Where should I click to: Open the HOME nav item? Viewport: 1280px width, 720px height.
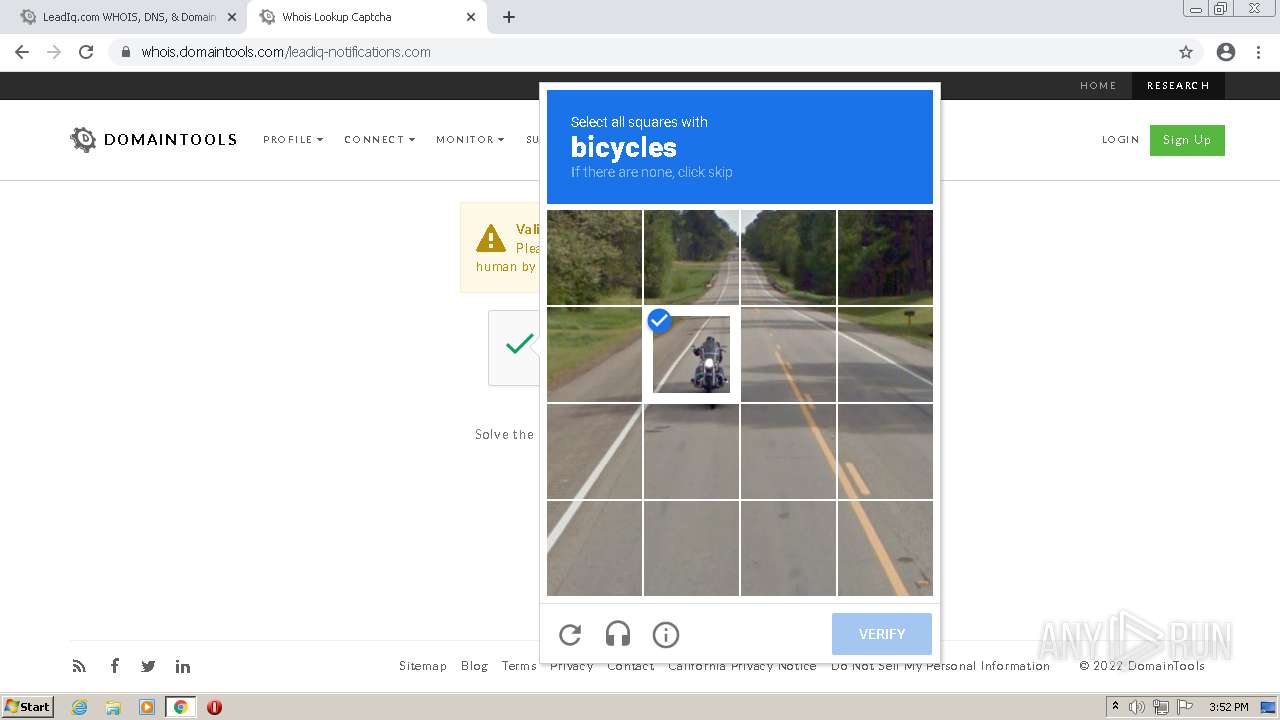tap(1098, 86)
